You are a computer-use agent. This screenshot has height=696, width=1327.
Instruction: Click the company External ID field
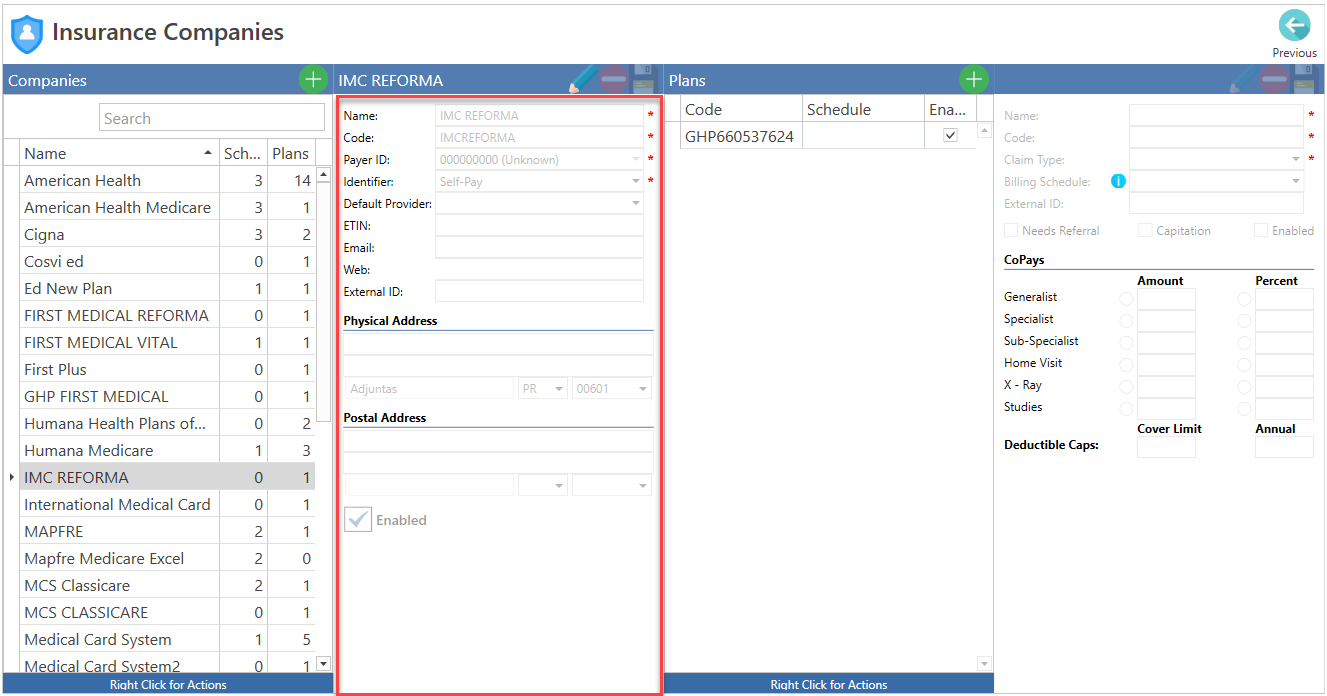click(539, 291)
